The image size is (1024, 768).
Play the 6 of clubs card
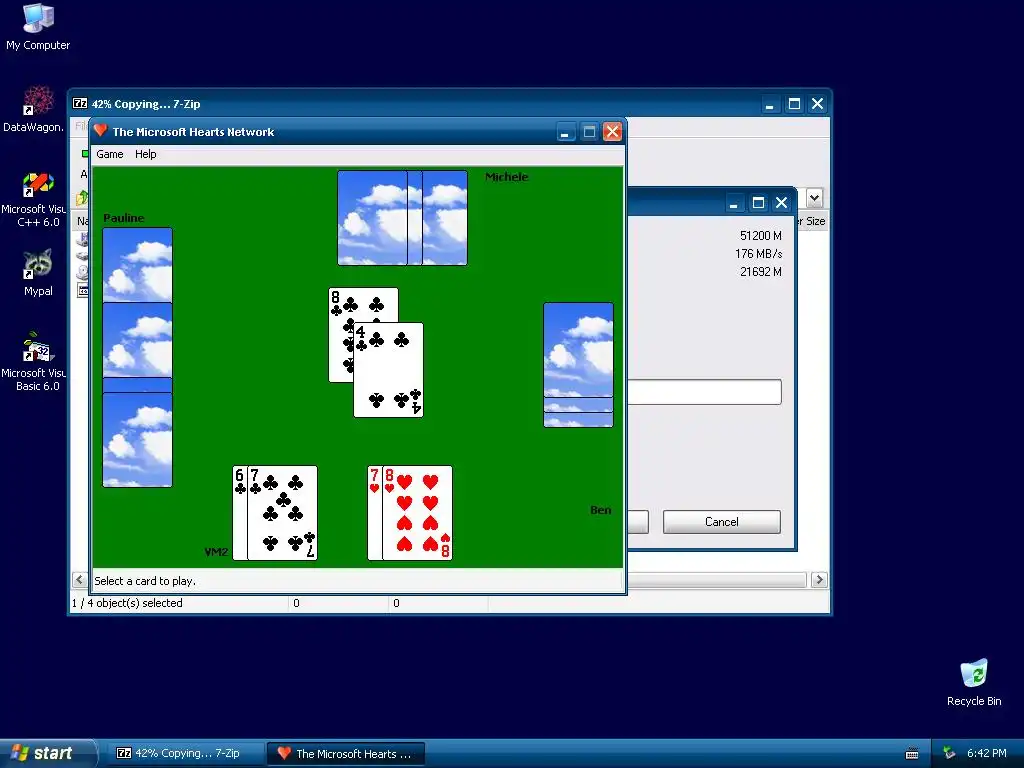click(240, 513)
